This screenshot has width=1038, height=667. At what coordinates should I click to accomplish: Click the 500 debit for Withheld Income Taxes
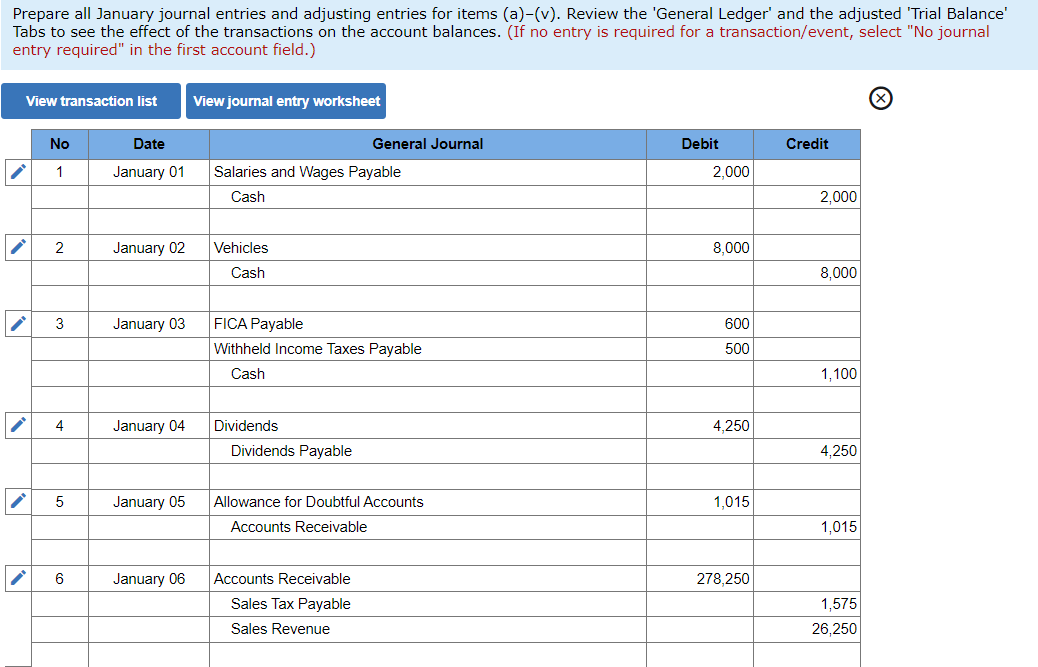[x=700, y=349]
